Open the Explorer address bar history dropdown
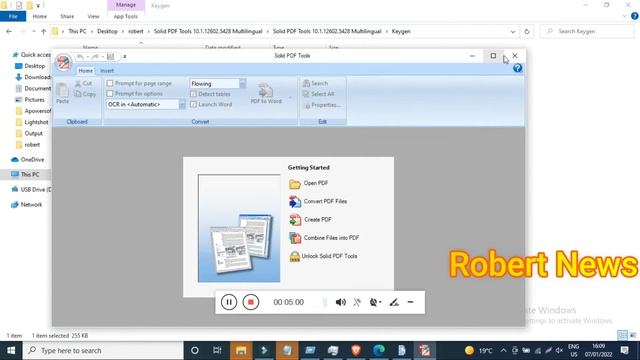This screenshot has width=640, height=360. point(513,31)
